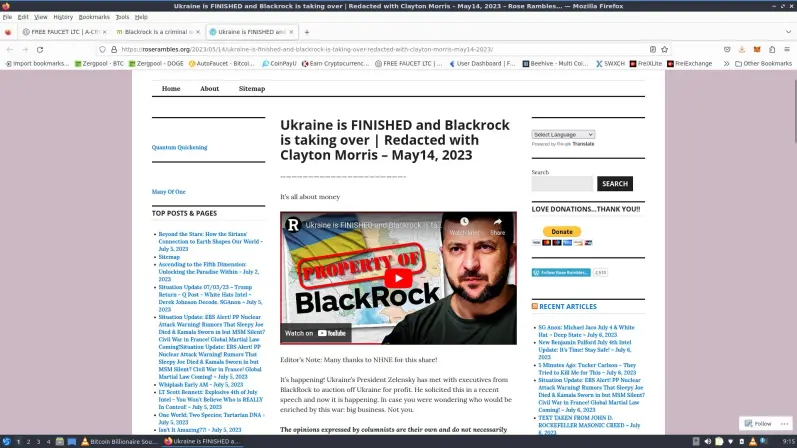The width and height of the screenshot is (797, 448).
Task: Switch to workspace 3 in taskbar
Action: pos(38,442)
